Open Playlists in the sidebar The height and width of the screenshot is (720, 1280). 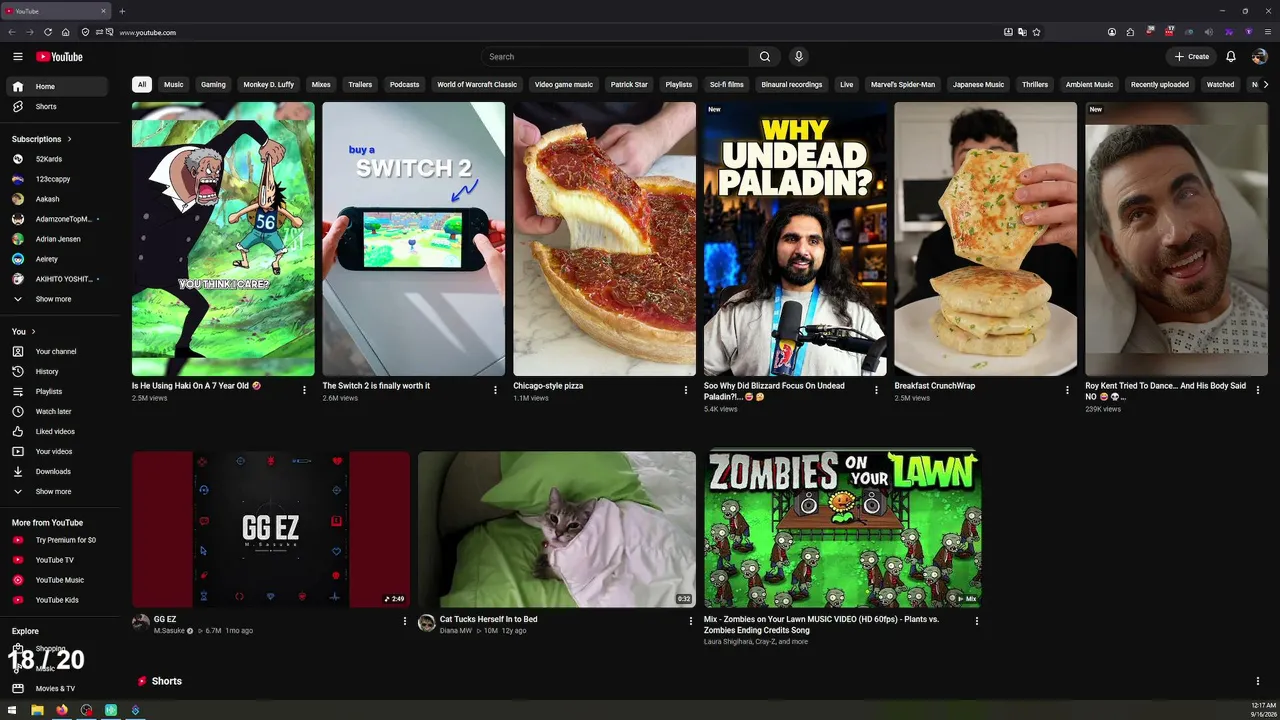pyautogui.click(x=60, y=391)
